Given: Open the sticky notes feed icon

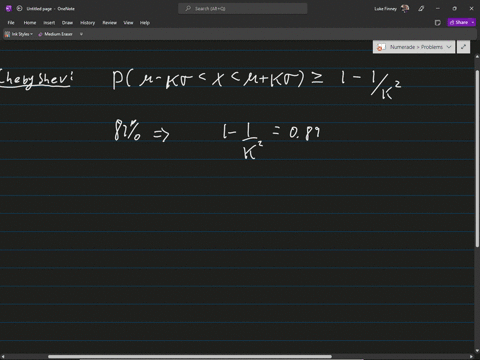Looking at the screenshot, I should click(x=438, y=23).
